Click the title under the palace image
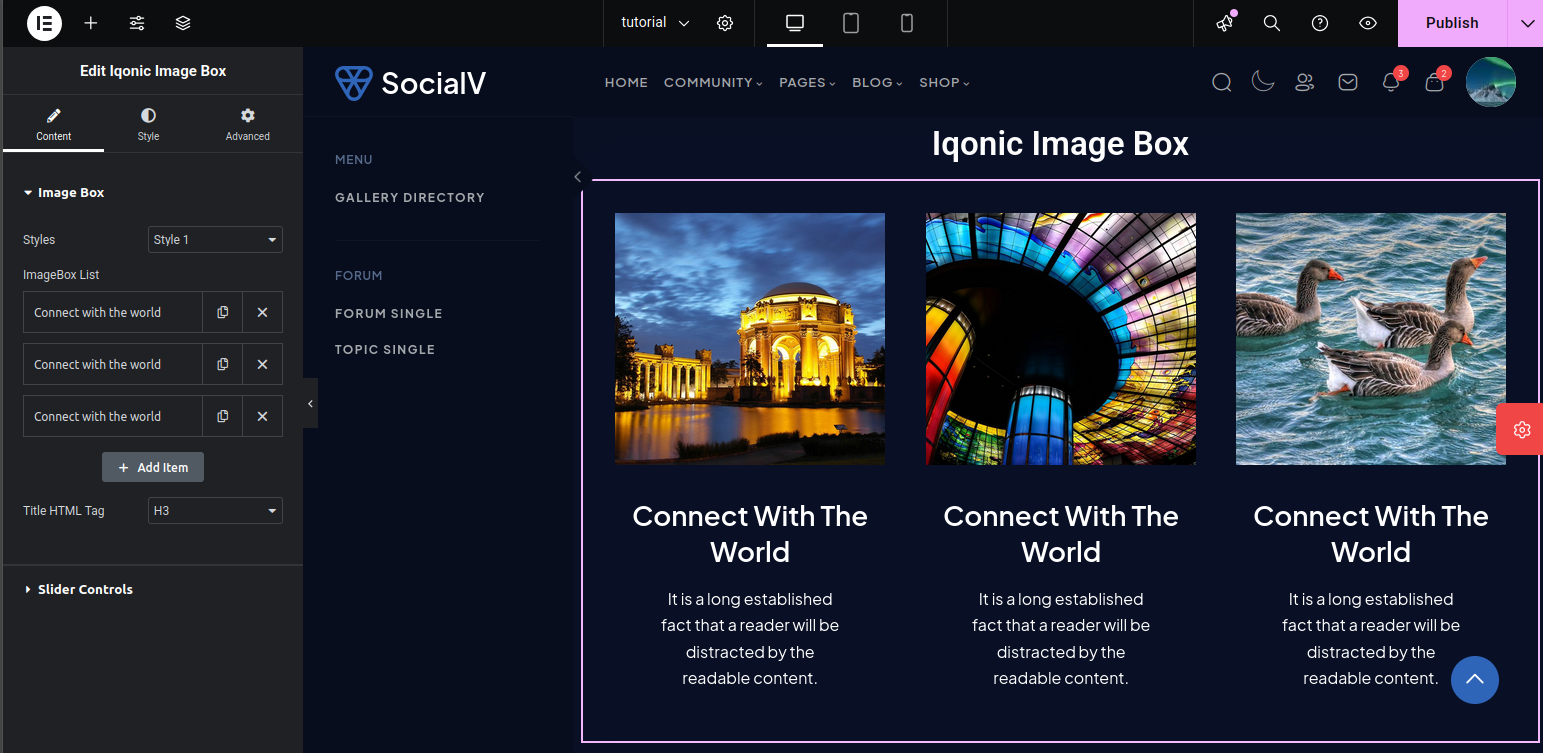The width and height of the screenshot is (1543, 753). (750, 534)
